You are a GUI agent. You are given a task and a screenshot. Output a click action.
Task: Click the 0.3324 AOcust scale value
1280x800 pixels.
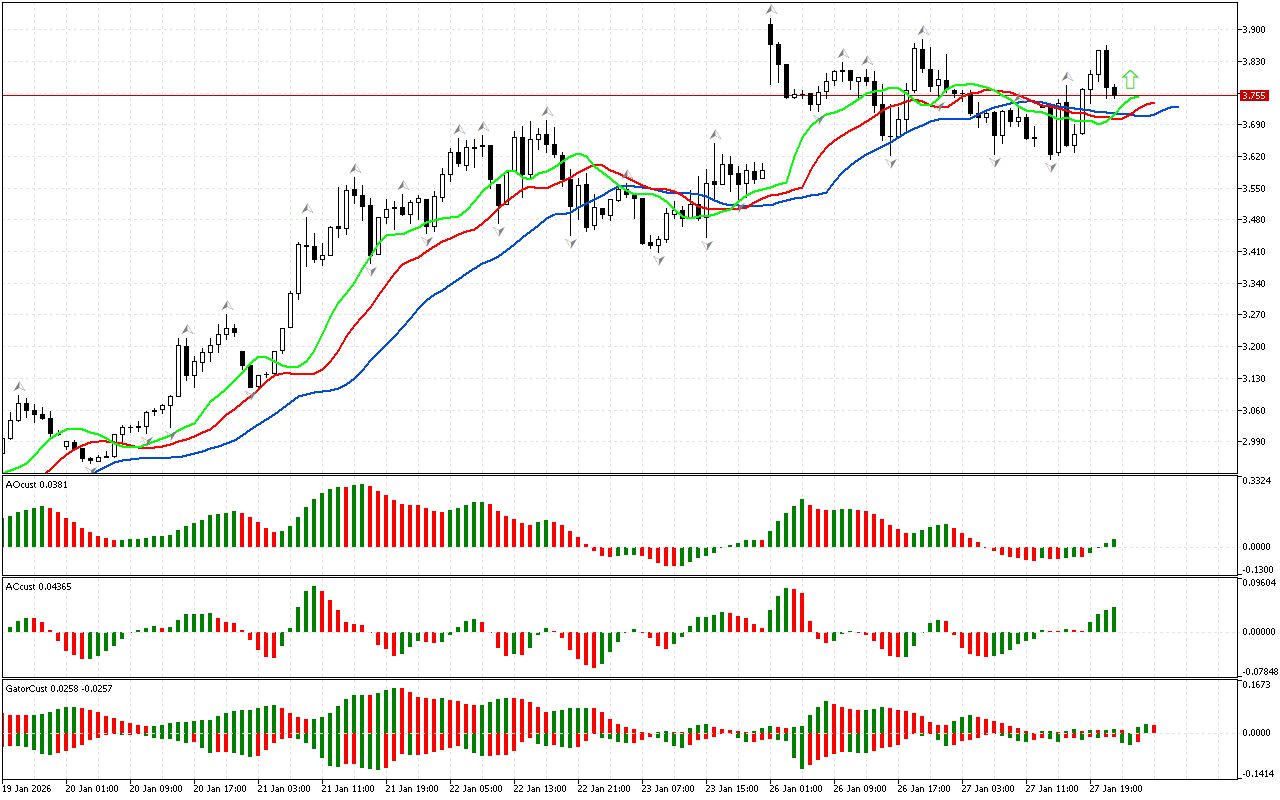tap(1254, 483)
